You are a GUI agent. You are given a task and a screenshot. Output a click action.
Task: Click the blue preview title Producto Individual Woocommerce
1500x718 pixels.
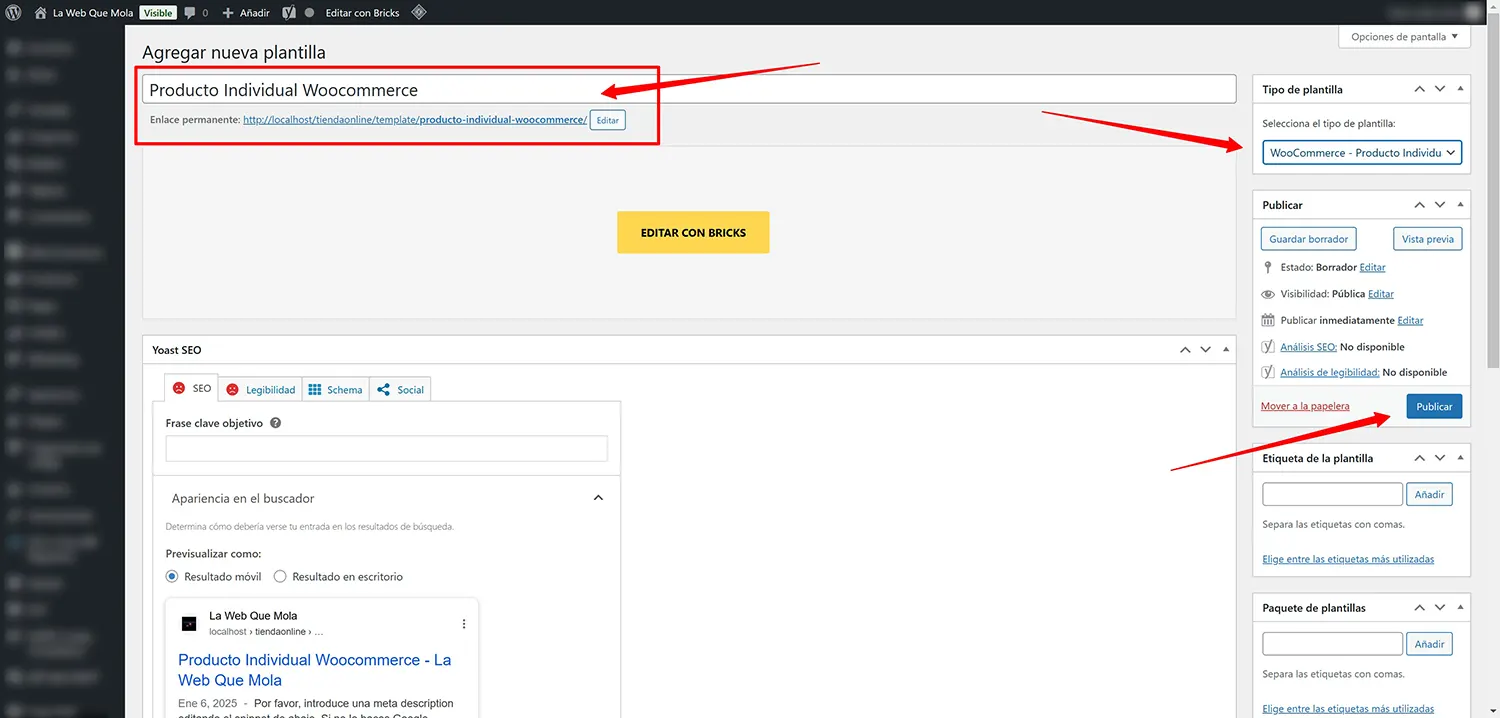click(x=314, y=670)
